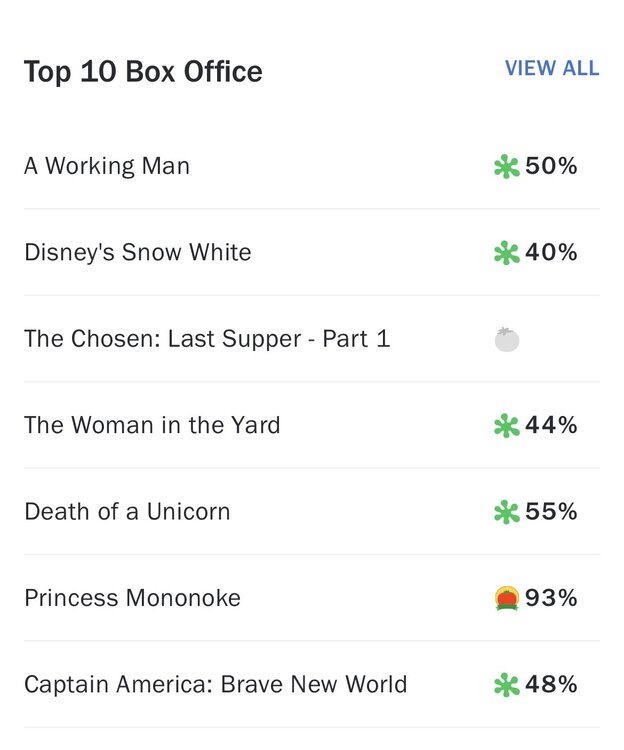Open the View All box office link
This screenshot has height=750, width=624.
pos(551,68)
